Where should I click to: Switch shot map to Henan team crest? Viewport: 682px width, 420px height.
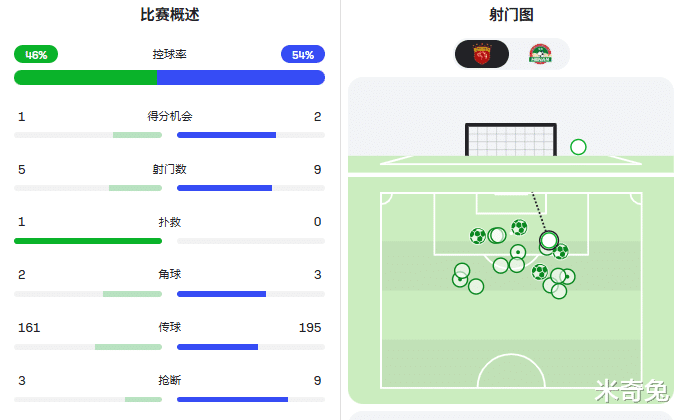click(x=540, y=54)
